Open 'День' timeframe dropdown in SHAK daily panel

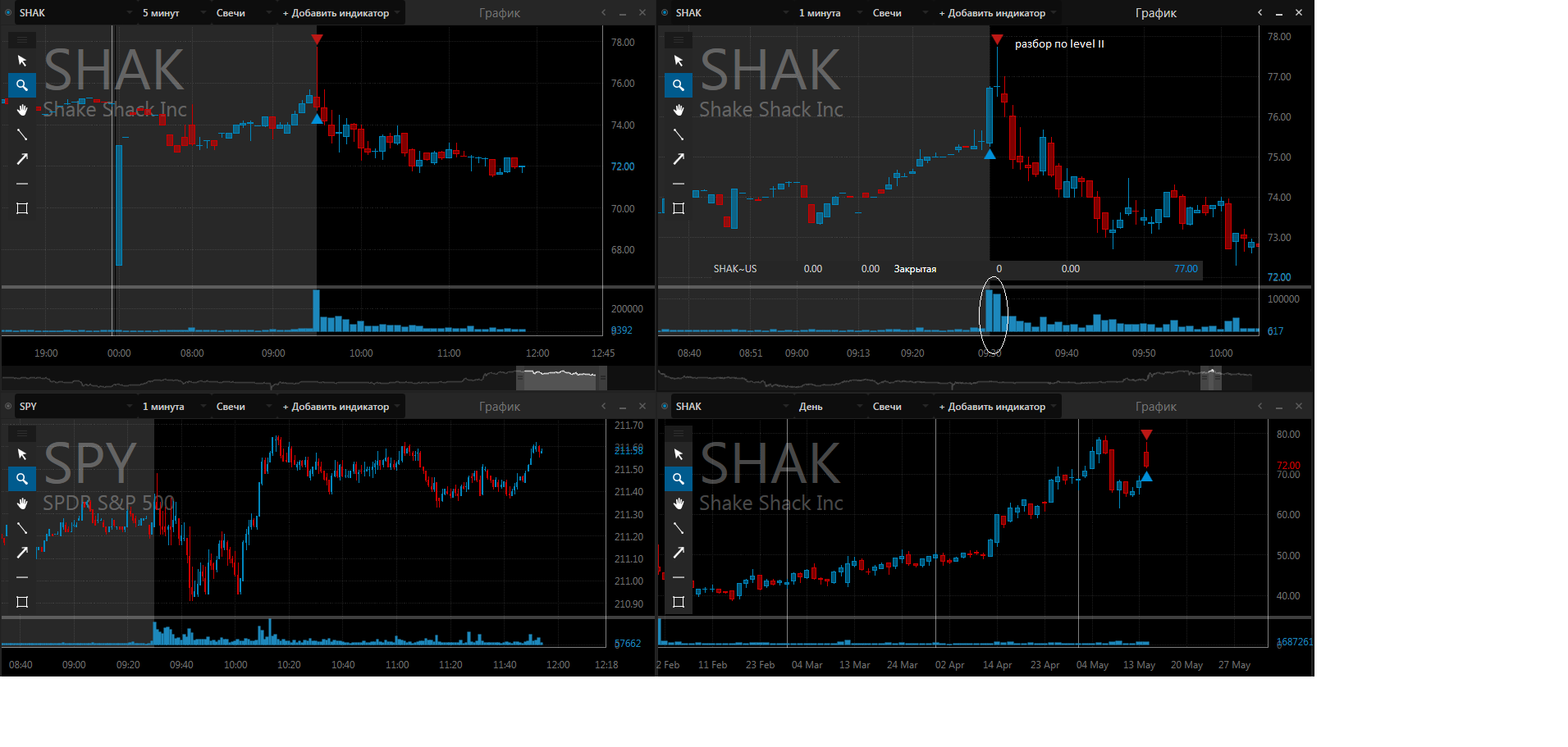tap(830, 407)
